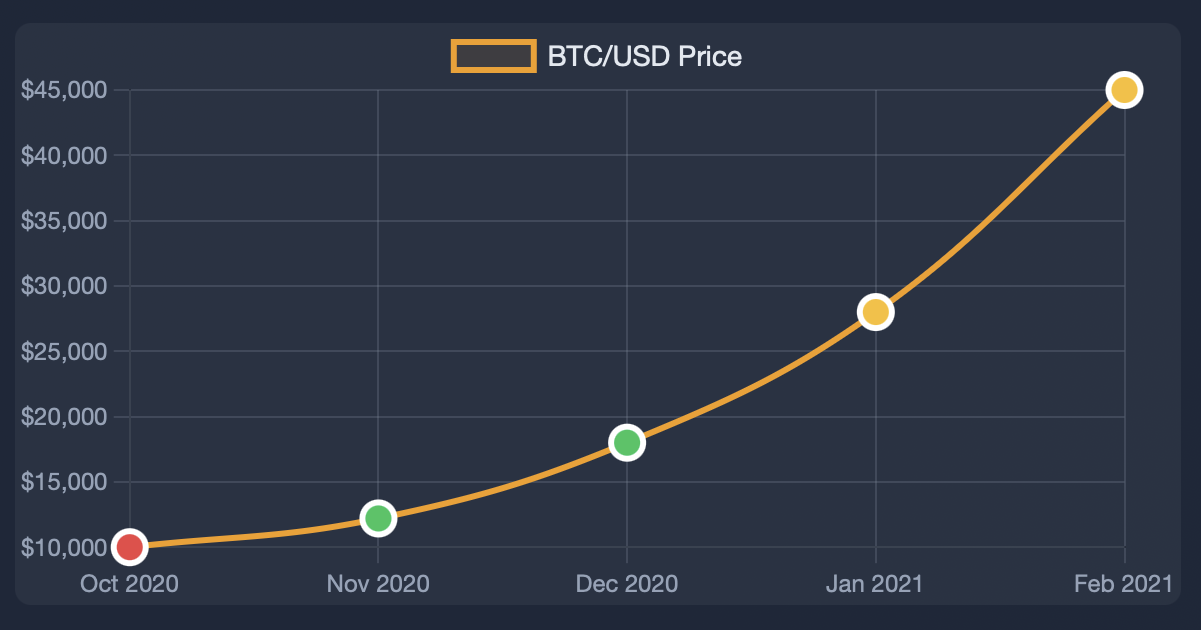
Task: Click the Oct 2020 axis label
Action: (x=130, y=584)
